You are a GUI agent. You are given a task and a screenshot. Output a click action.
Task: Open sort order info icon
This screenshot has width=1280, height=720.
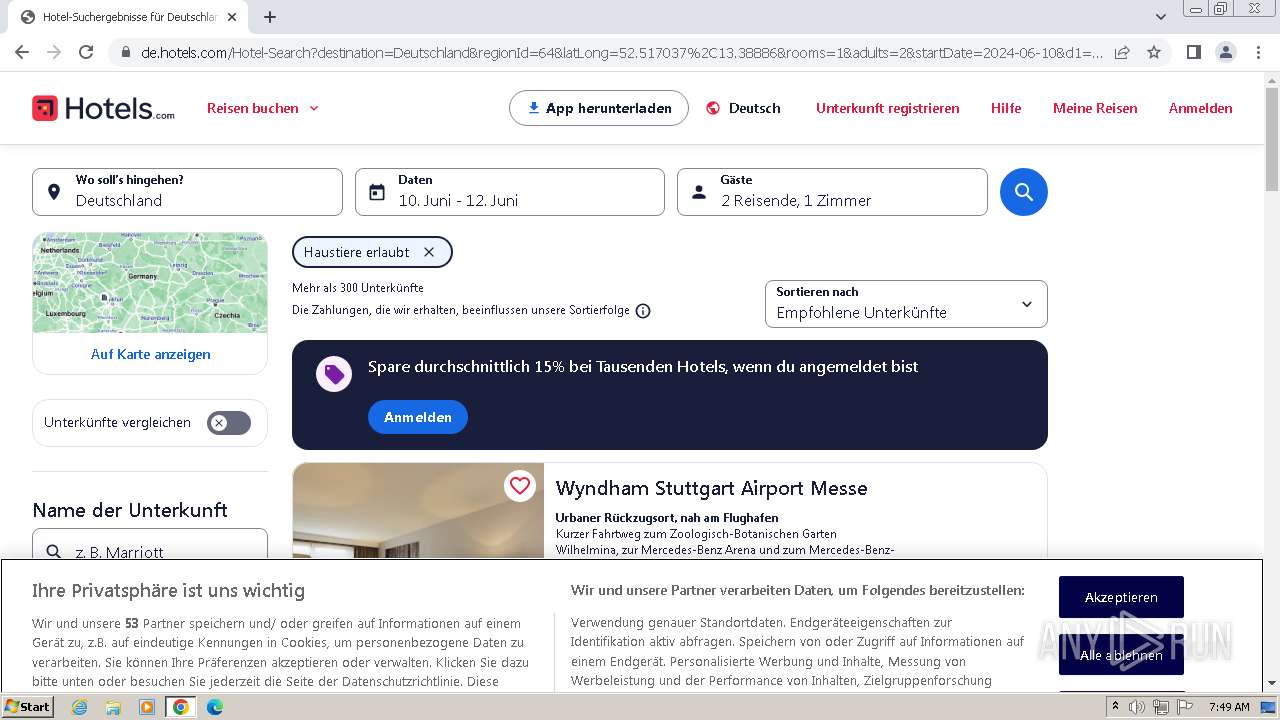[x=643, y=311]
